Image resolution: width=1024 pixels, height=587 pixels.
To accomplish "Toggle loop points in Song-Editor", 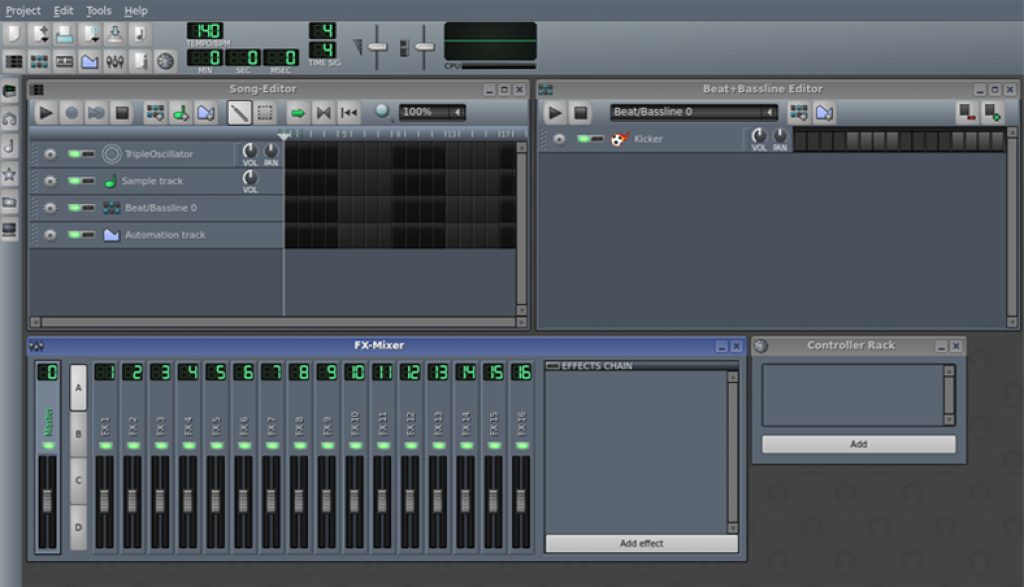I will tap(323, 113).
